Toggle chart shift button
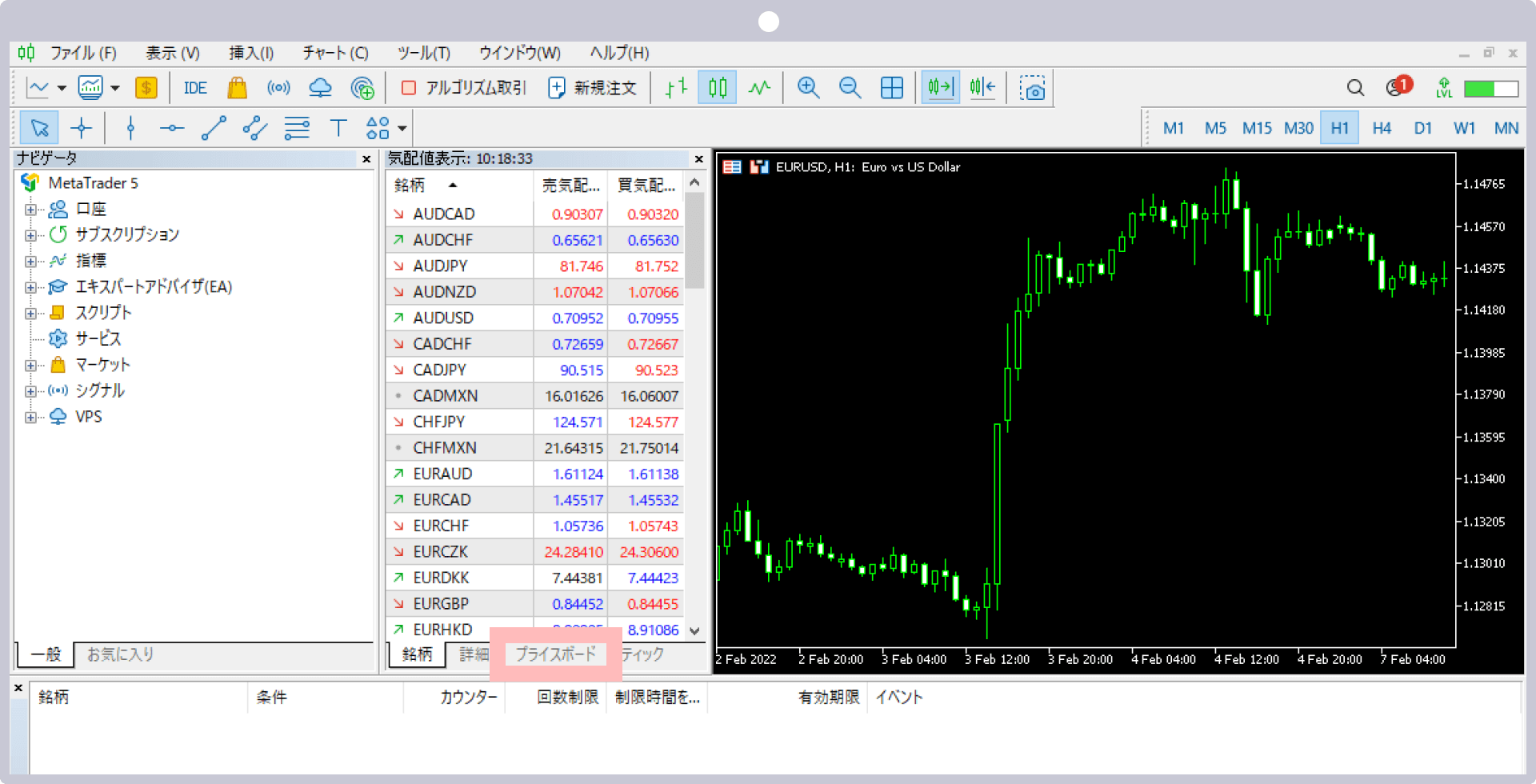The height and width of the screenshot is (784, 1536). click(982, 88)
